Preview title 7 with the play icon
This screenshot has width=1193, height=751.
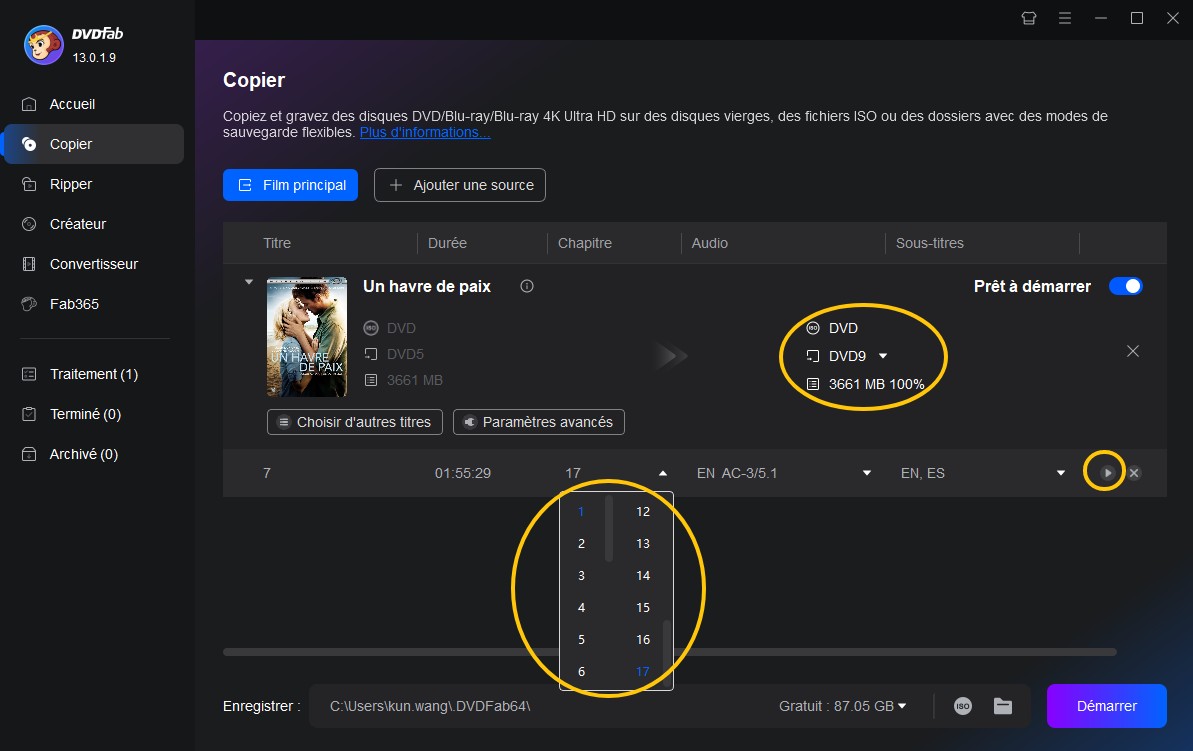[1107, 473]
